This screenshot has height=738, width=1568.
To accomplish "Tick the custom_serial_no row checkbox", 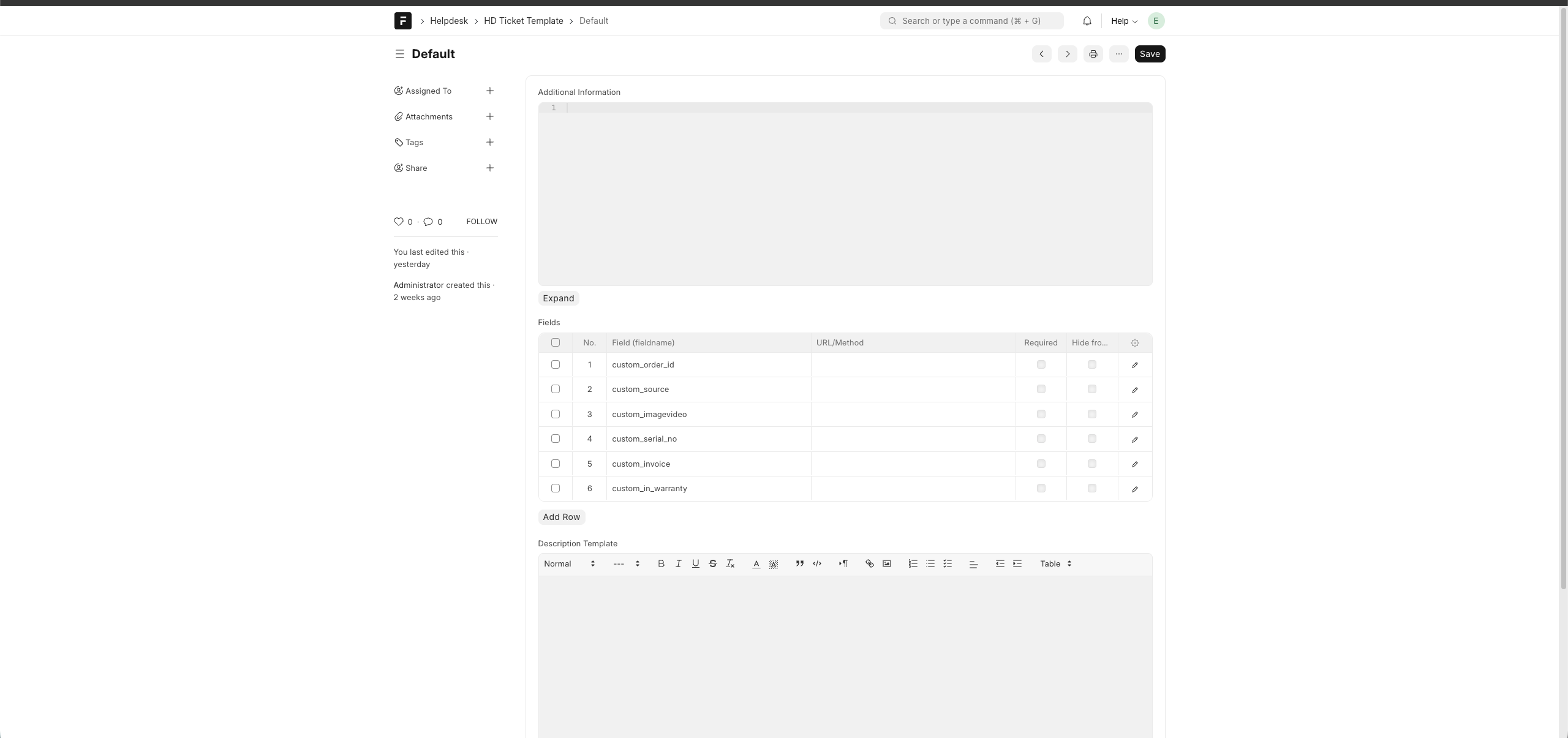I will point(555,439).
